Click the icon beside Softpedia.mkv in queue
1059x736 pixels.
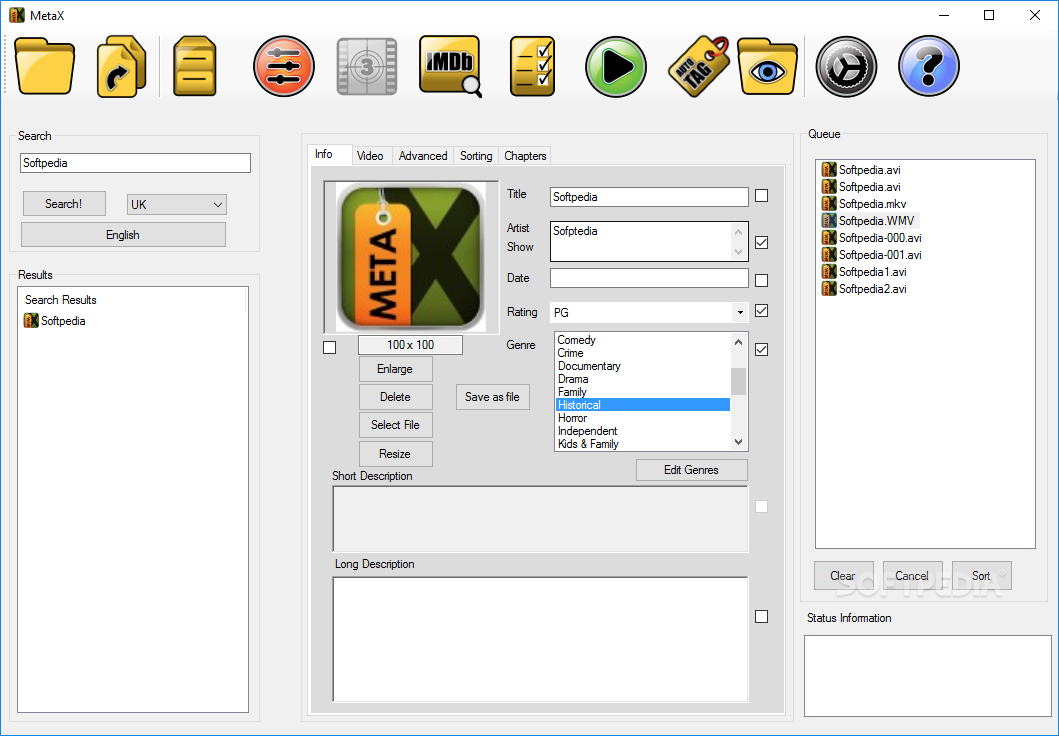[x=829, y=203]
